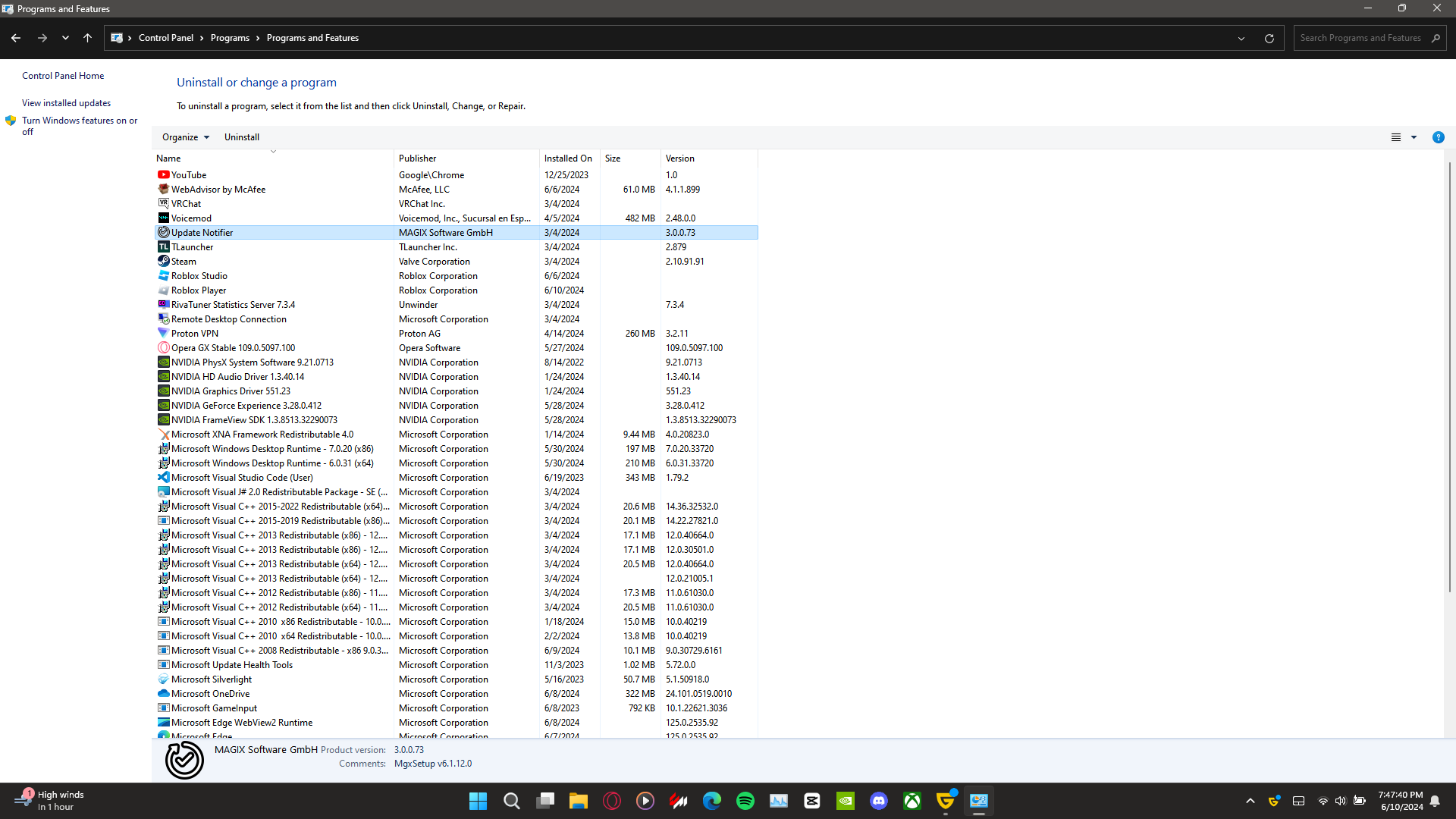Expand the view options dropdown arrow
Screen dimensions: 1456x819
(1414, 137)
